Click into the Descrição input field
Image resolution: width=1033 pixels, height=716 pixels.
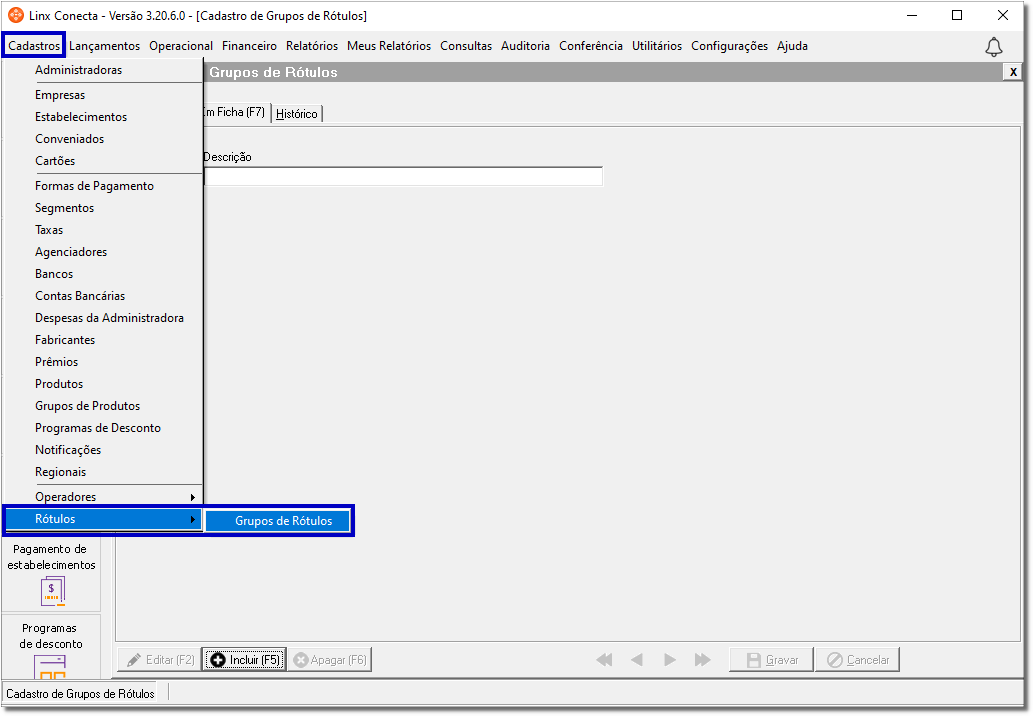click(403, 177)
